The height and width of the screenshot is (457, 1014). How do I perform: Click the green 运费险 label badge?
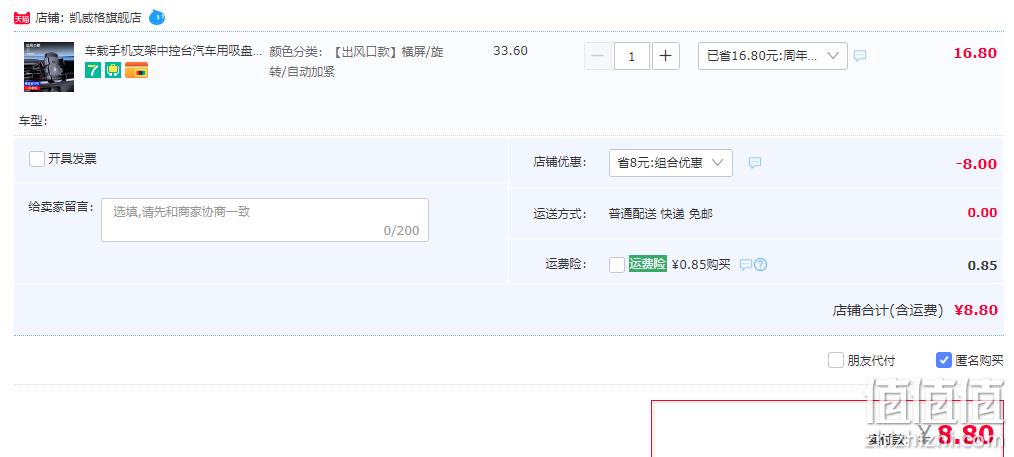pos(647,264)
